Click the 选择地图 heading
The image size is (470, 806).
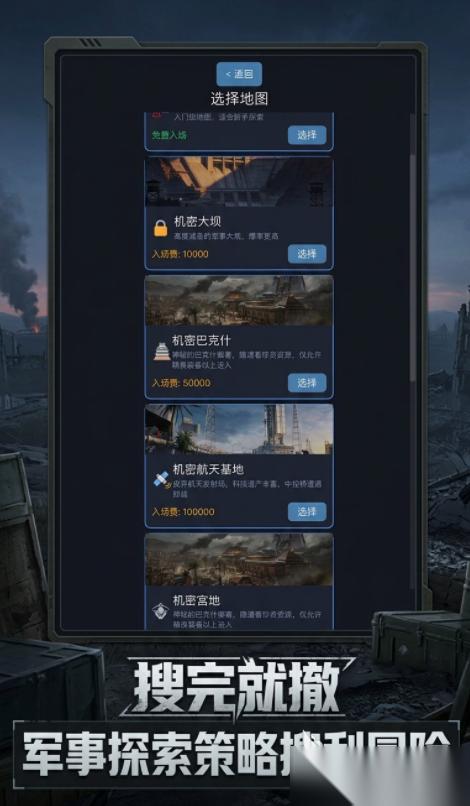pyautogui.click(x=239, y=98)
